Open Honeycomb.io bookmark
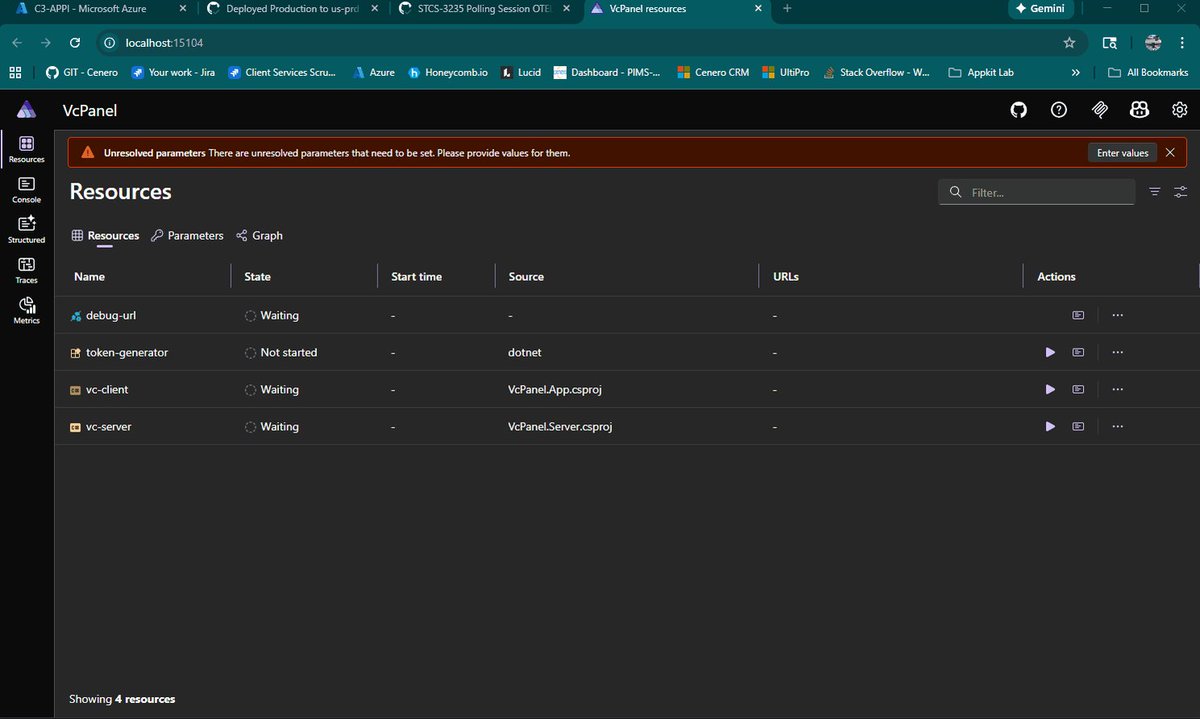This screenshot has height=719, width=1200. click(x=448, y=72)
